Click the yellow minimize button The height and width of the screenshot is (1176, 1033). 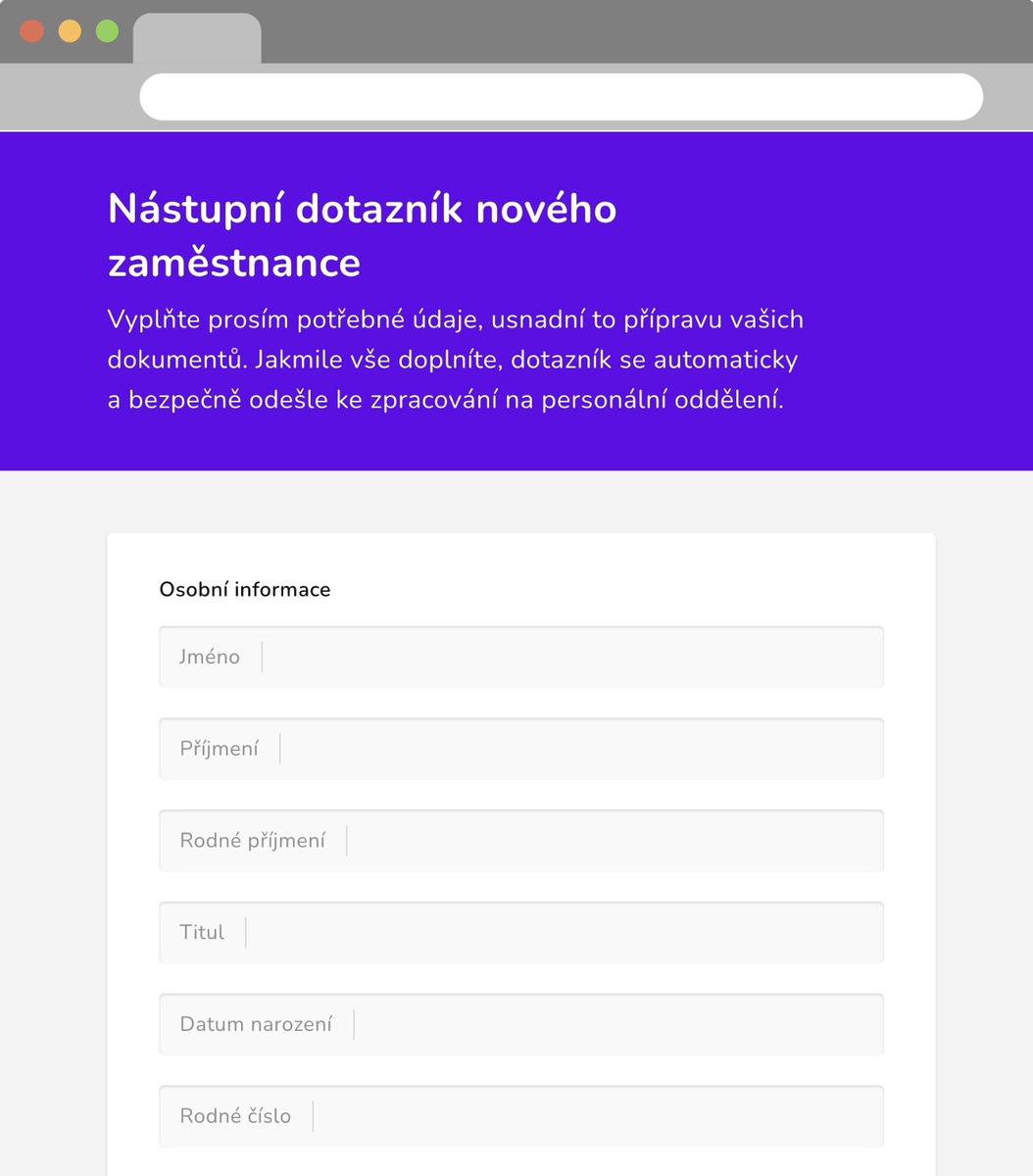click(x=69, y=30)
